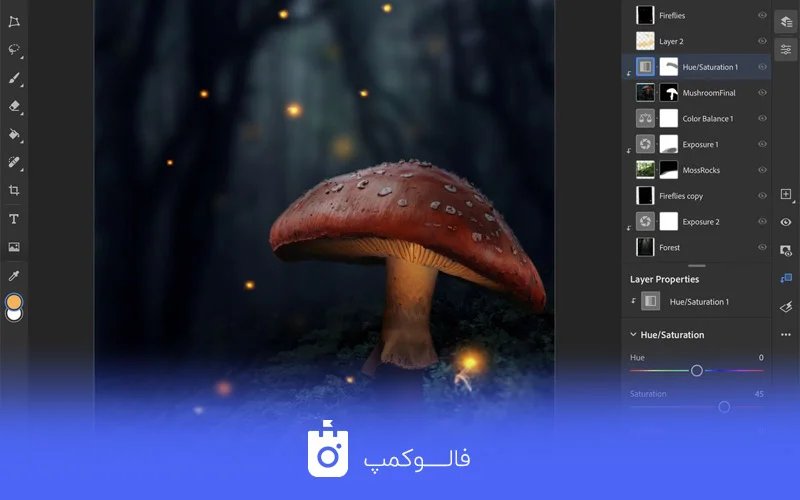Screen dimensions: 800x500
Task: Click the "Exposure 2" layer name
Action: click(701, 221)
